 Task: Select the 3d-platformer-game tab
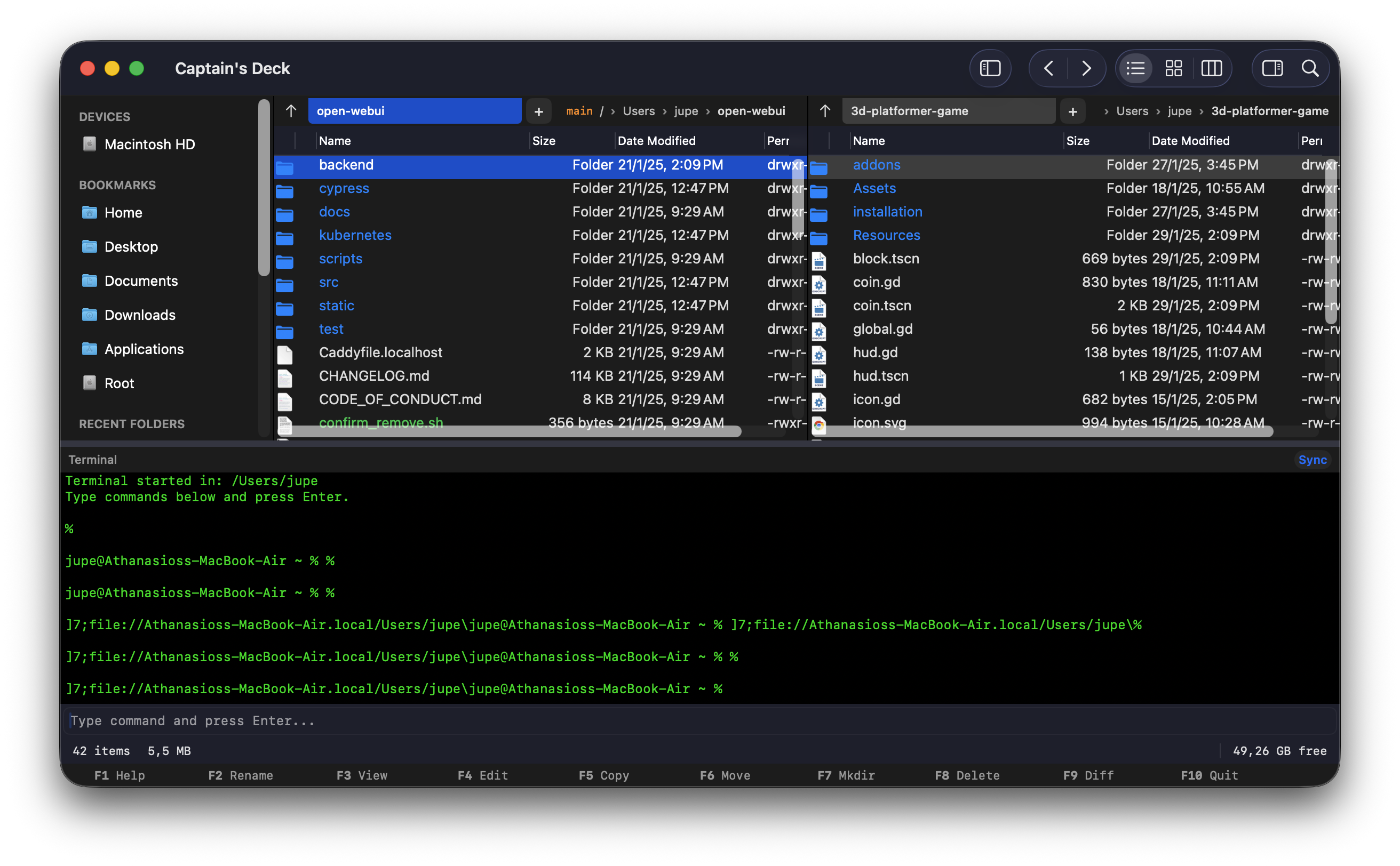949,110
